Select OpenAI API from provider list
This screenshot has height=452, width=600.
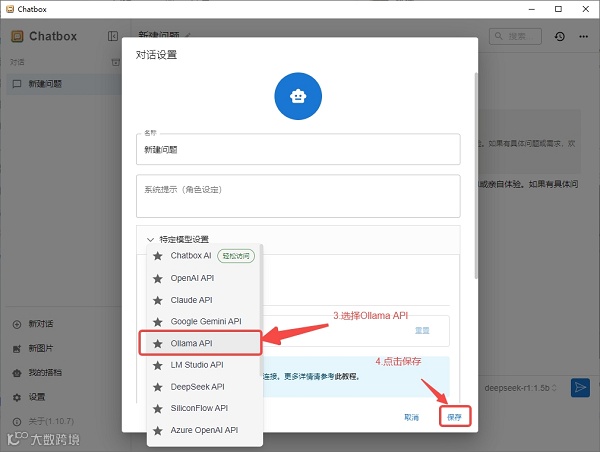tap(204, 278)
